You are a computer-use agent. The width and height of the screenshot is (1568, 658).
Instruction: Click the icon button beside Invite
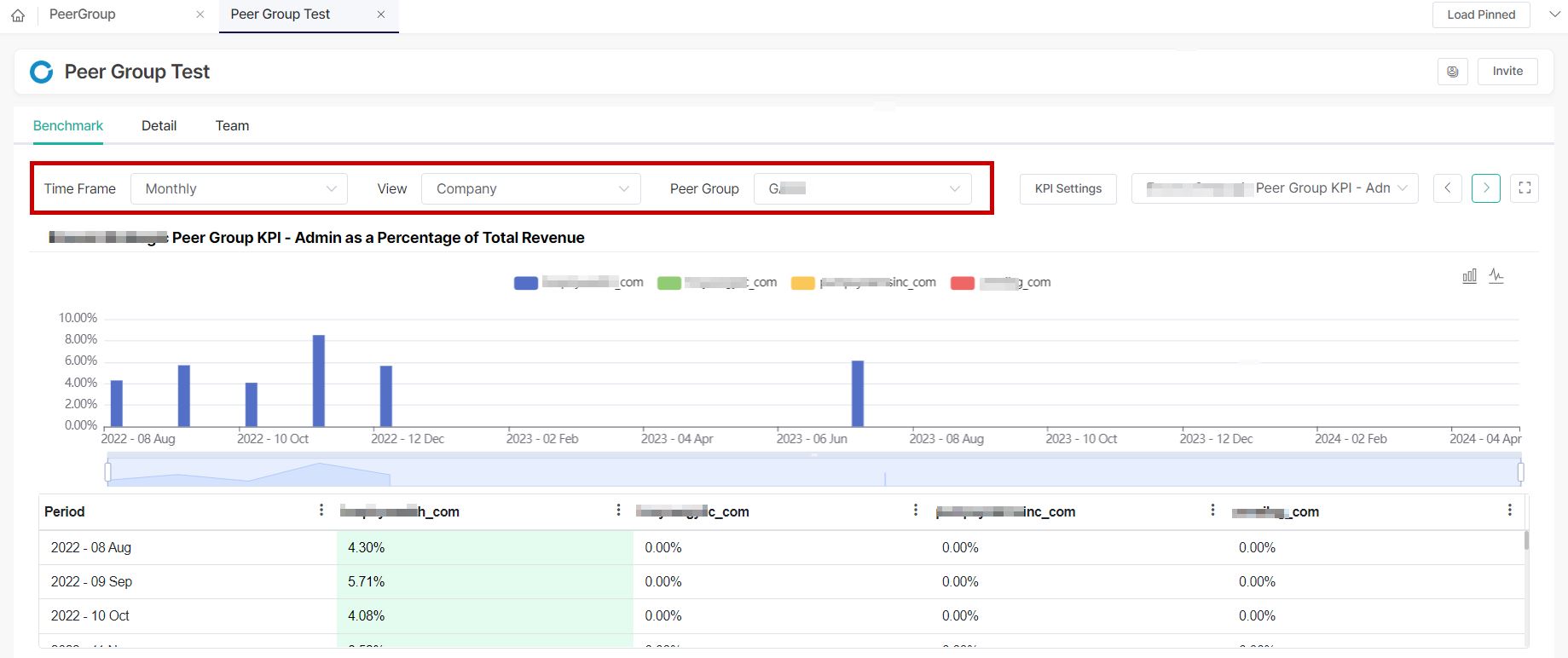click(1452, 72)
